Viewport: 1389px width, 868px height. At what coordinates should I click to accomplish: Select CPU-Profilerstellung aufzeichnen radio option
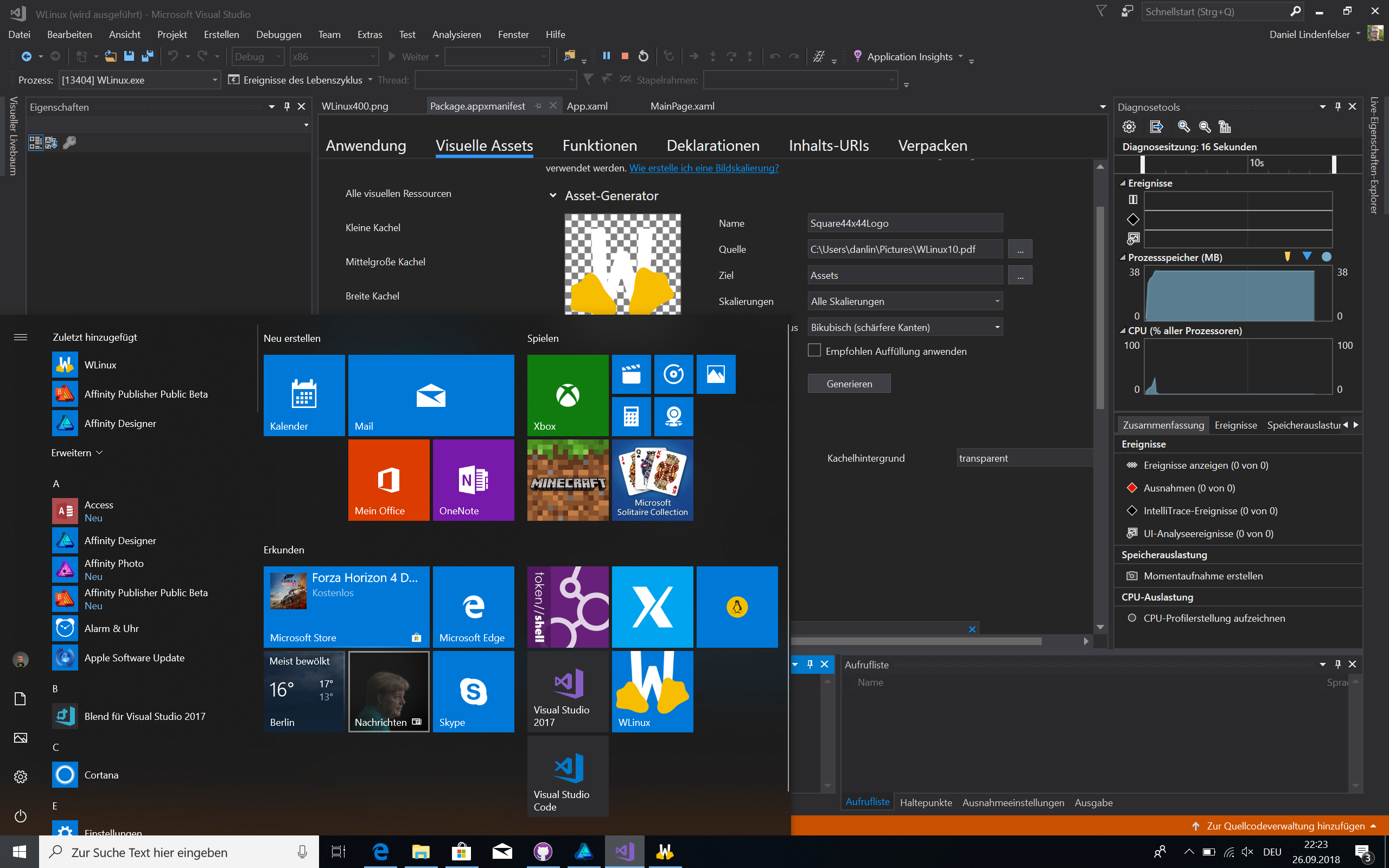point(1132,618)
